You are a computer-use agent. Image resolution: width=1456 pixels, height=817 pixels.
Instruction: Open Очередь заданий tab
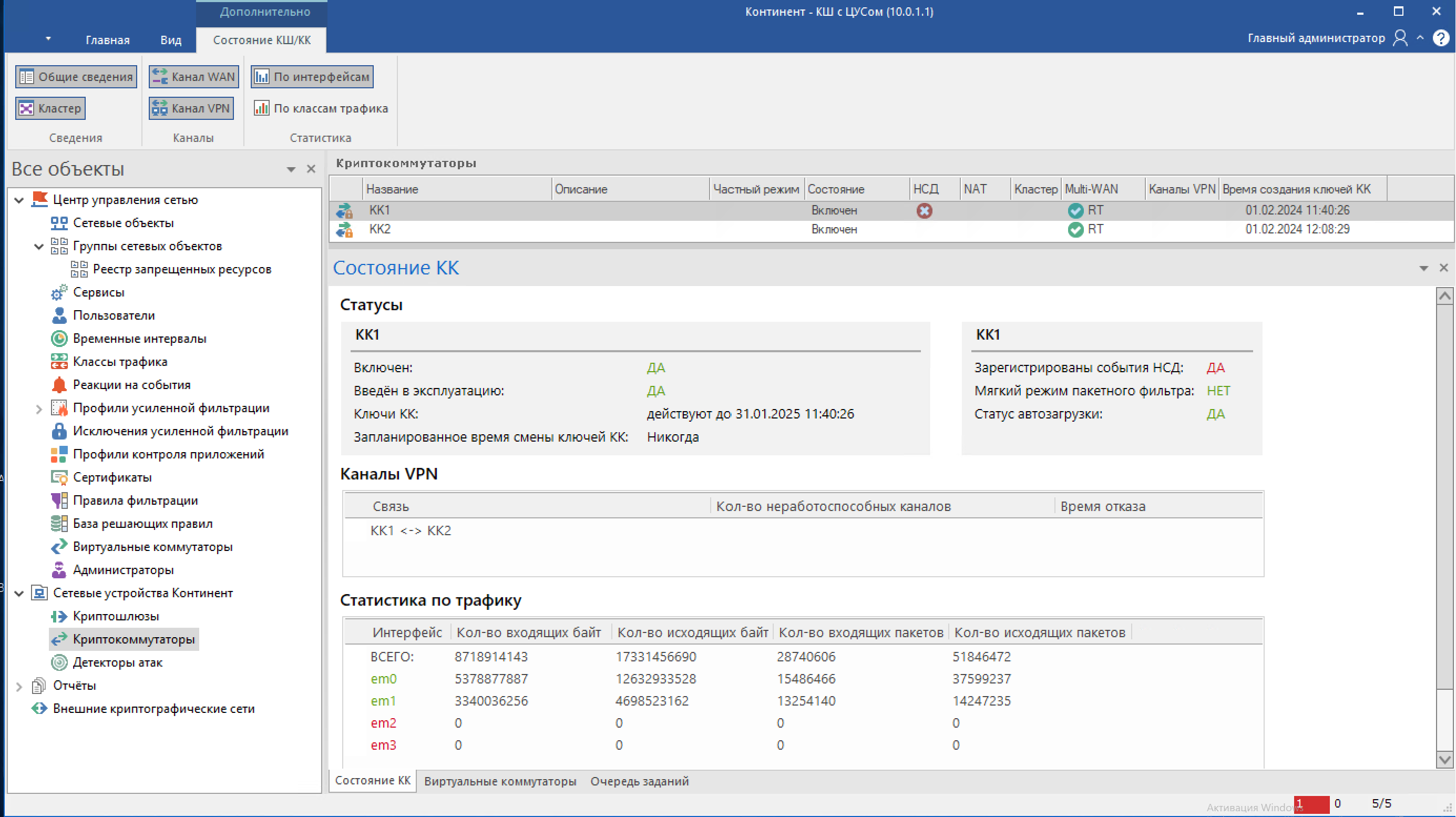(x=639, y=781)
